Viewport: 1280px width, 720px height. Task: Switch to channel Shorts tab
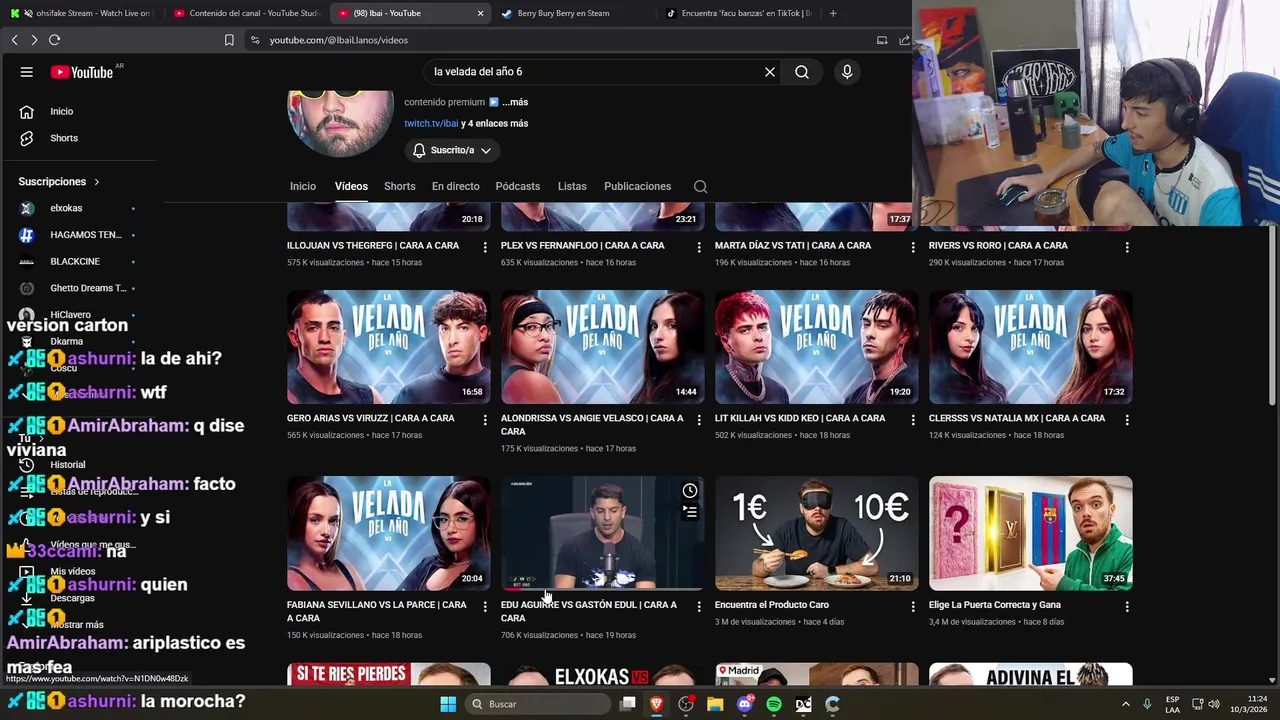pos(399,186)
